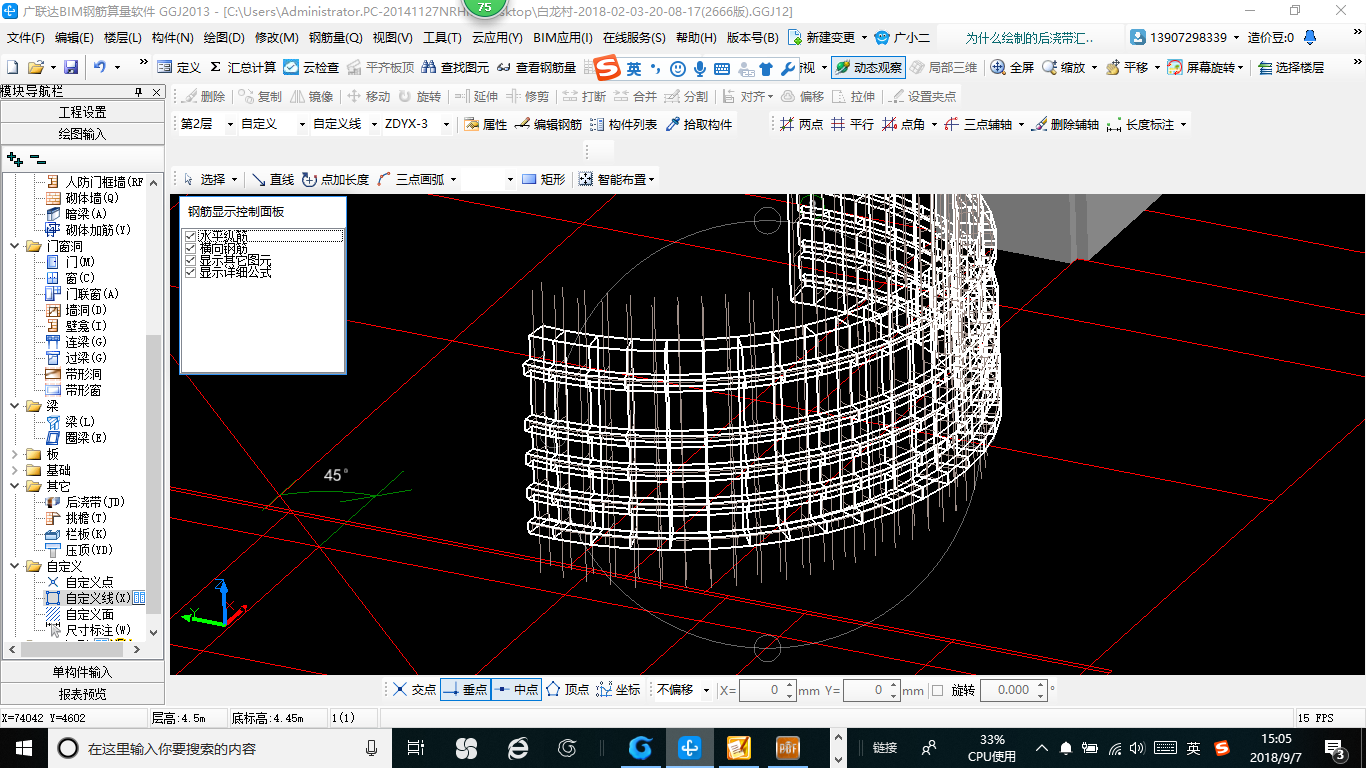
Task: Choose the 直线 line drawing tool
Action: (x=272, y=179)
